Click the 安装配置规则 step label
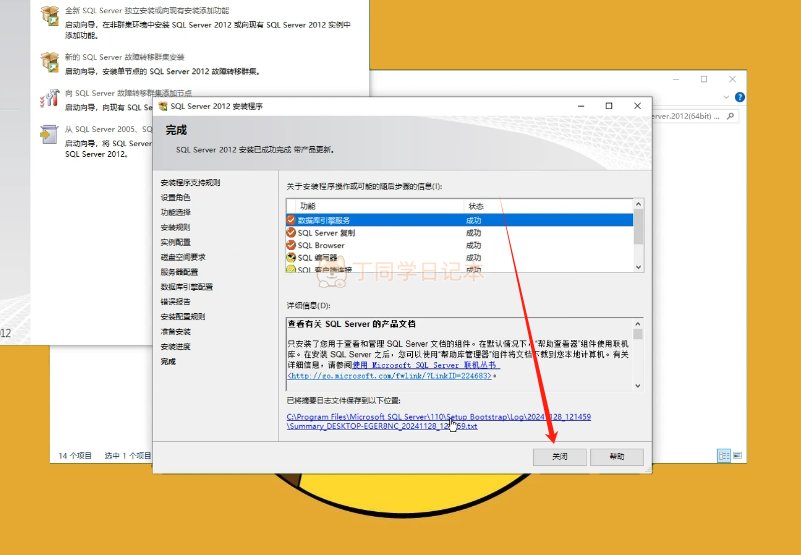 (183, 316)
